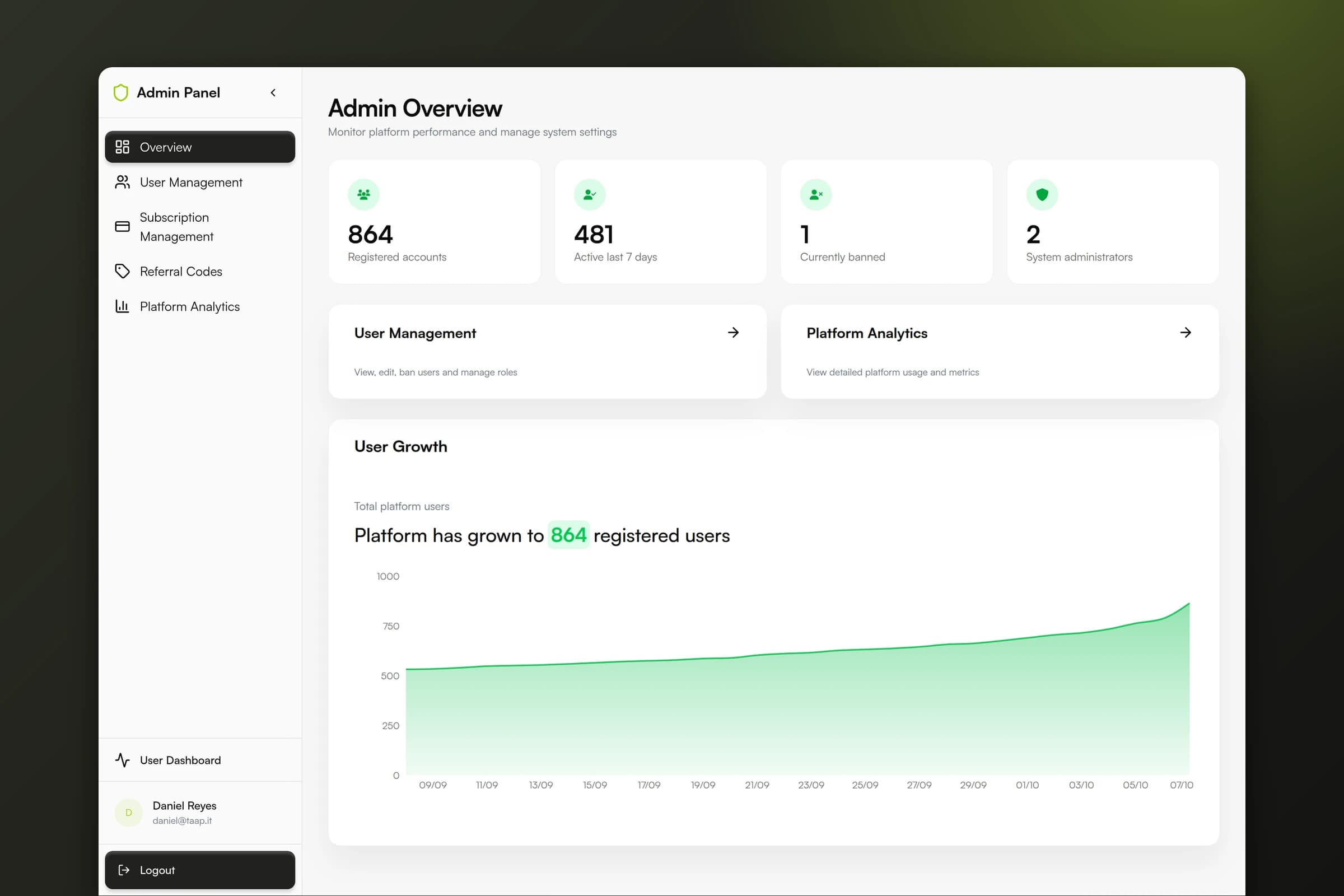Screen dimensions: 1344x896
Task: Open the Platform Analytics card title
Action: click(867, 333)
